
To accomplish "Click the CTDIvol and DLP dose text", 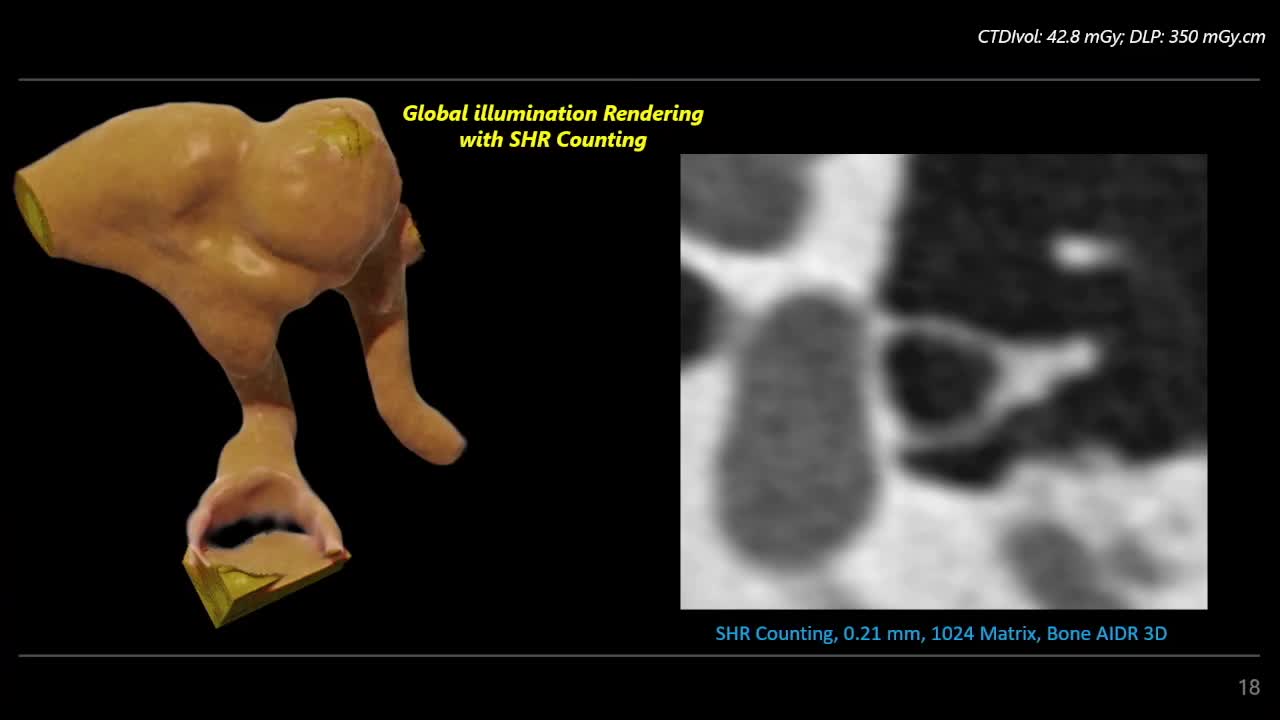I will pyautogui.click(x=1120, y=37).
